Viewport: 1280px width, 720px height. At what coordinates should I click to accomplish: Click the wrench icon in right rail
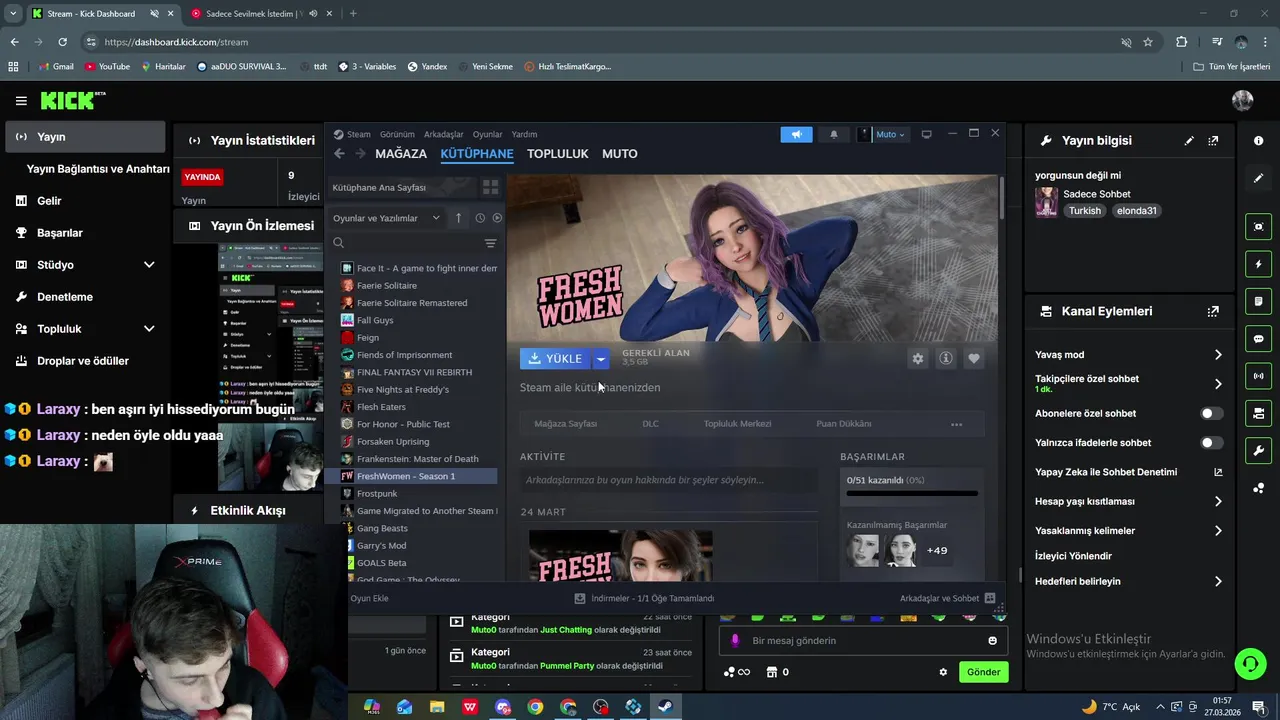(1258, 450)
